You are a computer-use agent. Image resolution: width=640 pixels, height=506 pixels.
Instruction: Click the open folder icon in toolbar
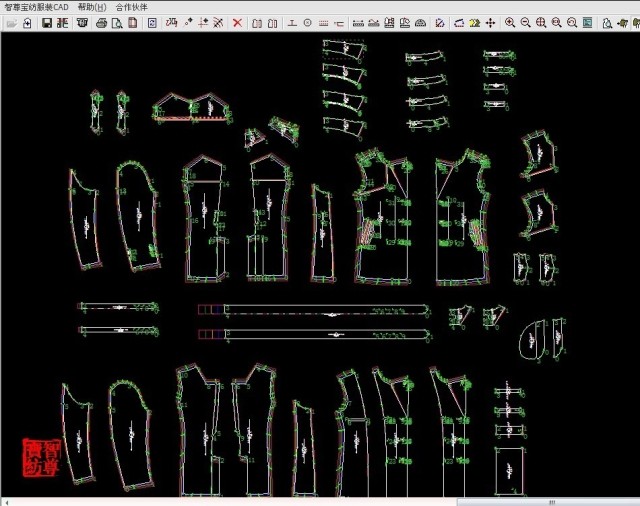pyautogui.click(x=11, y=22)
